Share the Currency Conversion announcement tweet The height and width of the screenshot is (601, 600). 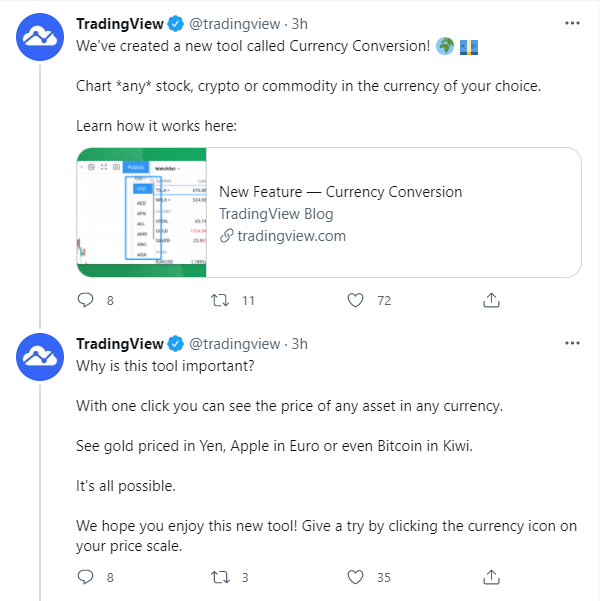click(x=491, y=300)
